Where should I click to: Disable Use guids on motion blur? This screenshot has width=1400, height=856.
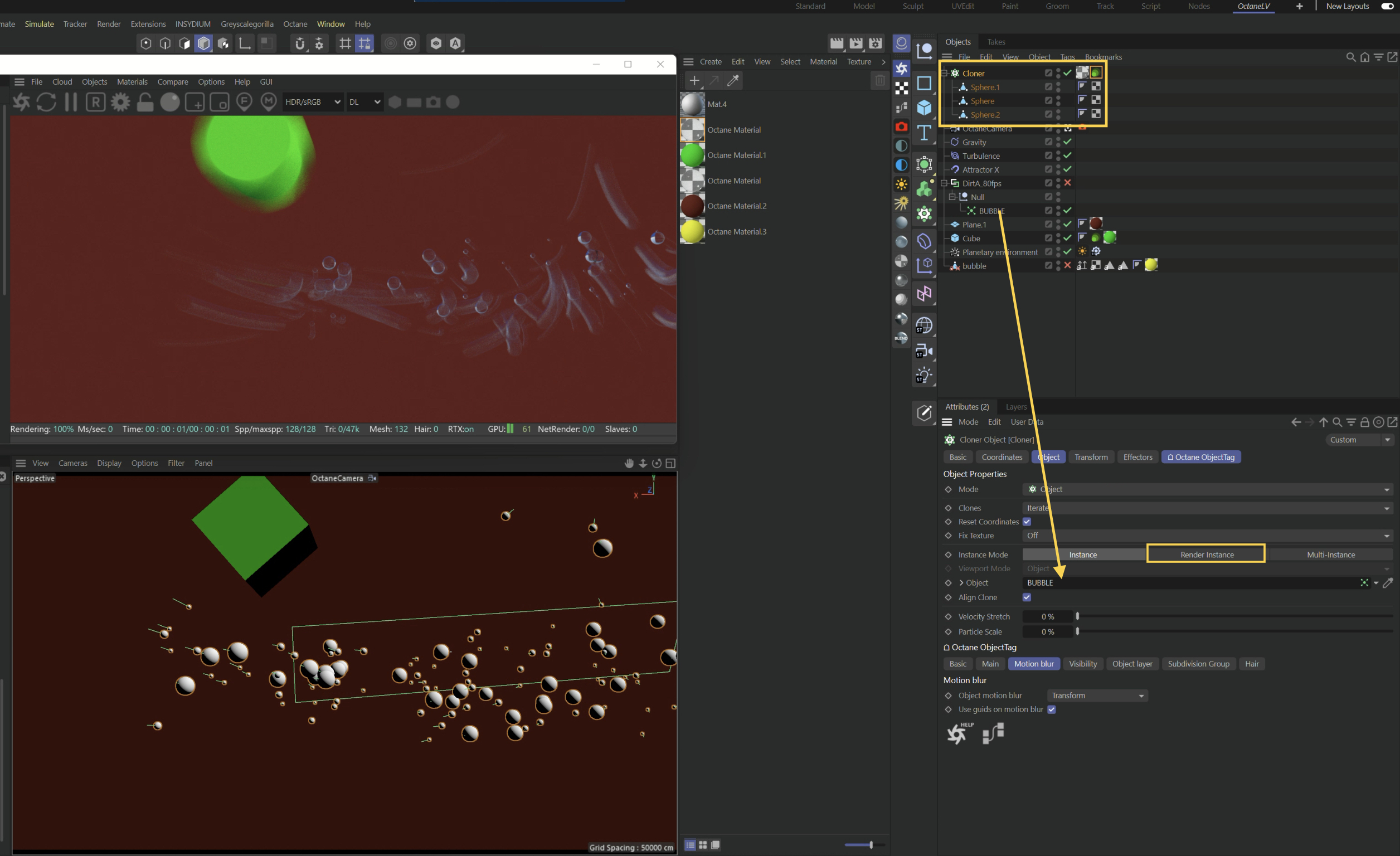(1052, 709)
